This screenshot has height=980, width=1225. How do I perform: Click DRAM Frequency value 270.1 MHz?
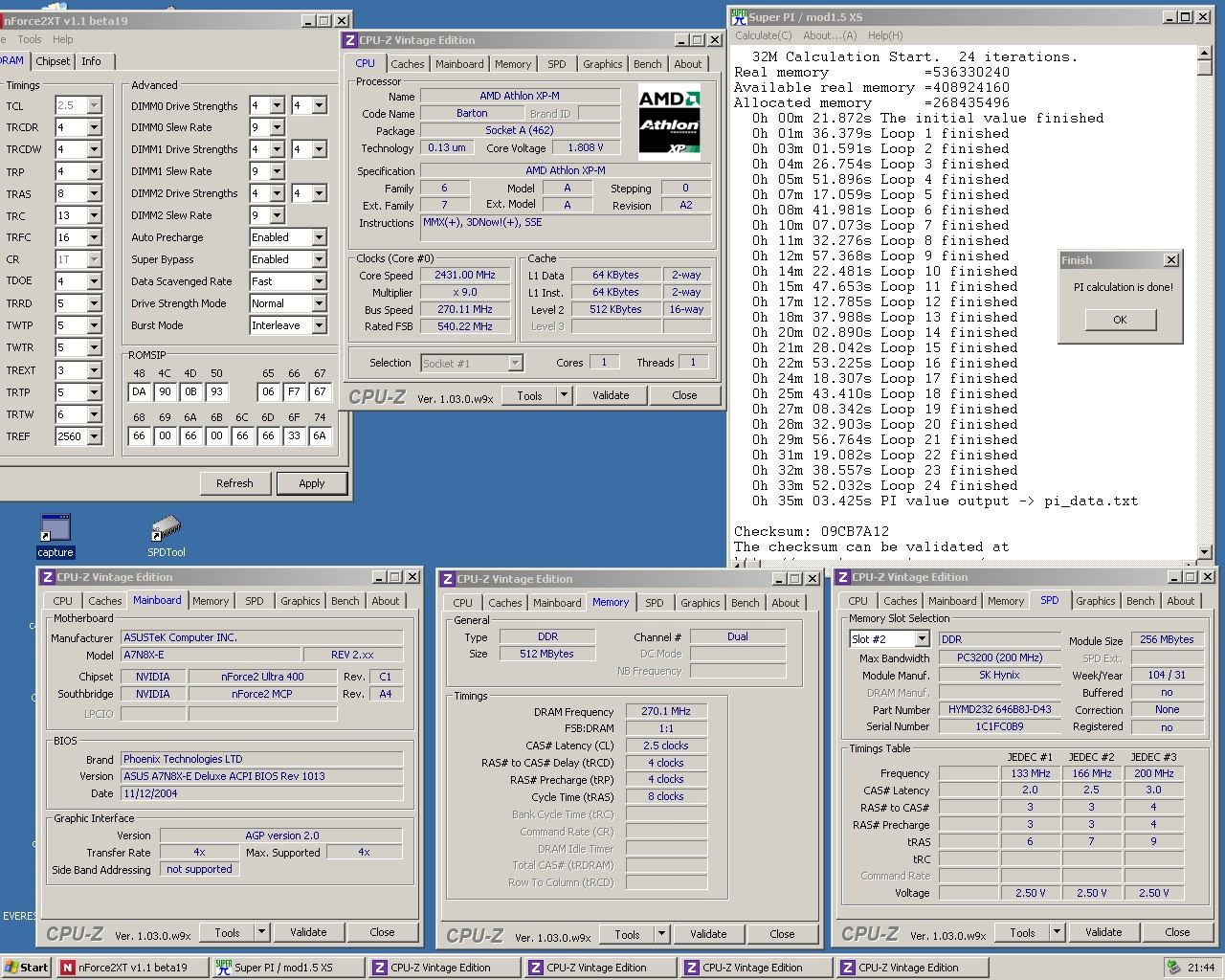pyautogui.click(x=666, y=711)
